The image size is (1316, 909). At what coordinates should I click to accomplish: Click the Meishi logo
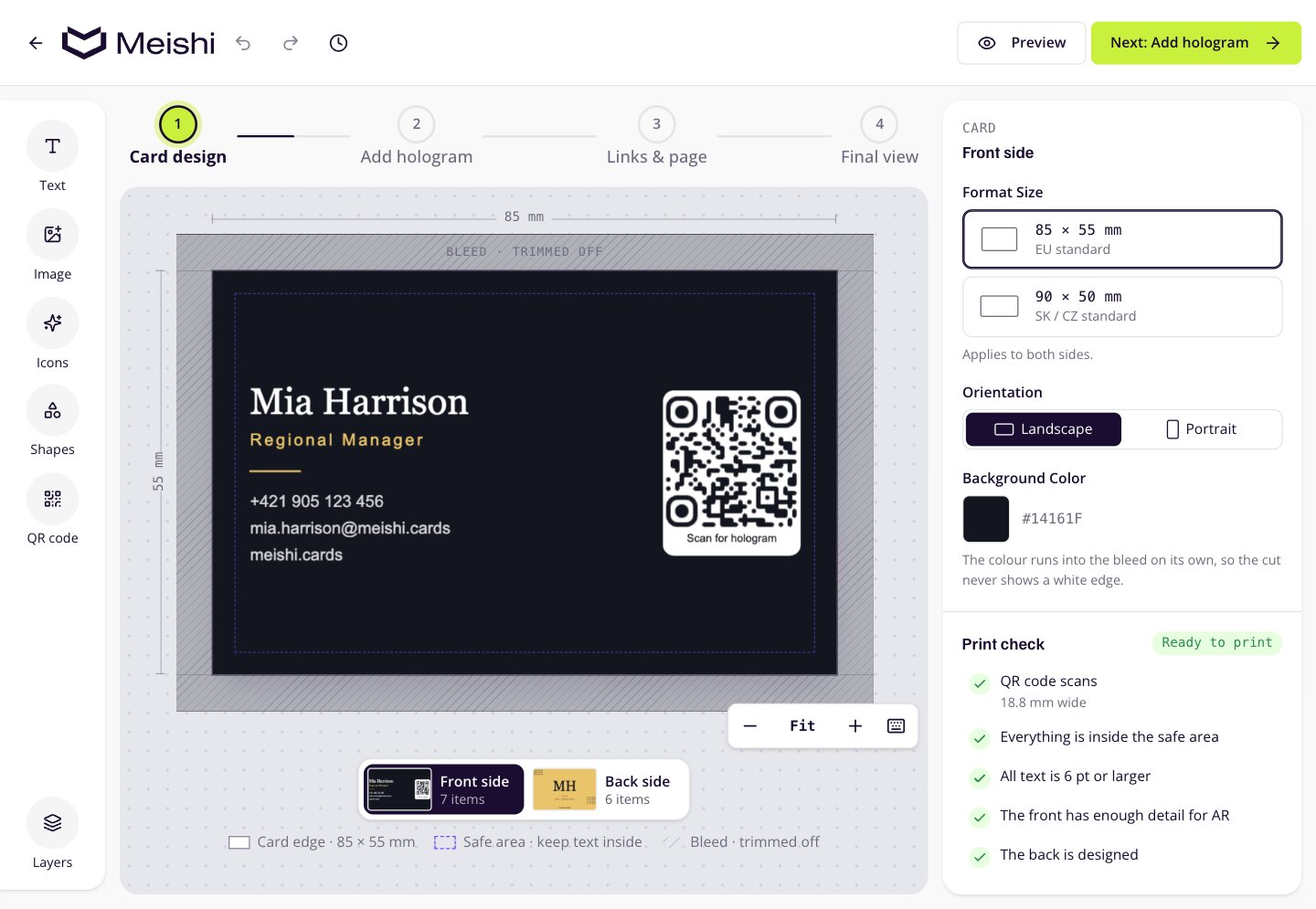[139, 43]
